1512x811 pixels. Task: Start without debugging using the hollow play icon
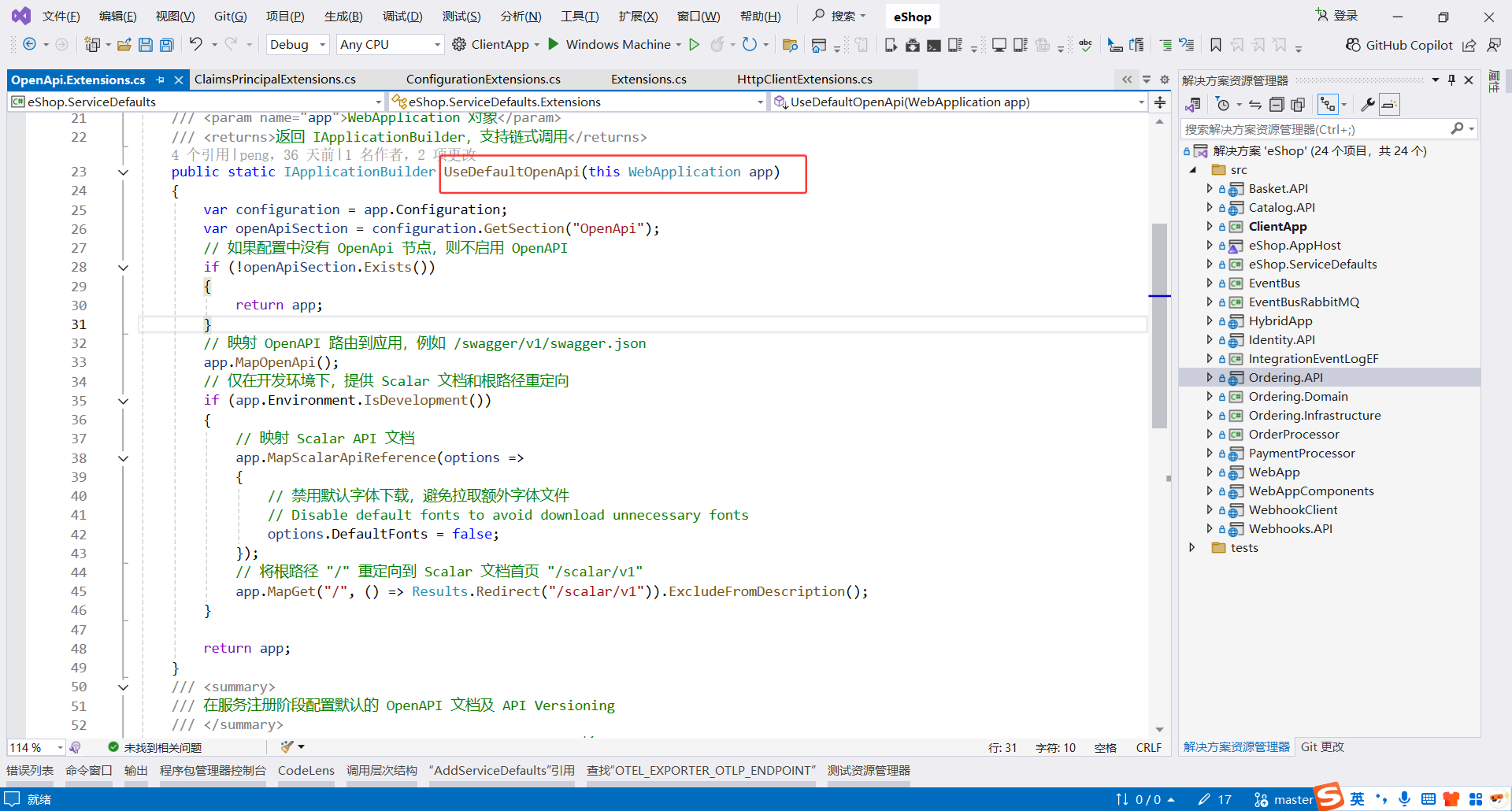click(694, 45)
